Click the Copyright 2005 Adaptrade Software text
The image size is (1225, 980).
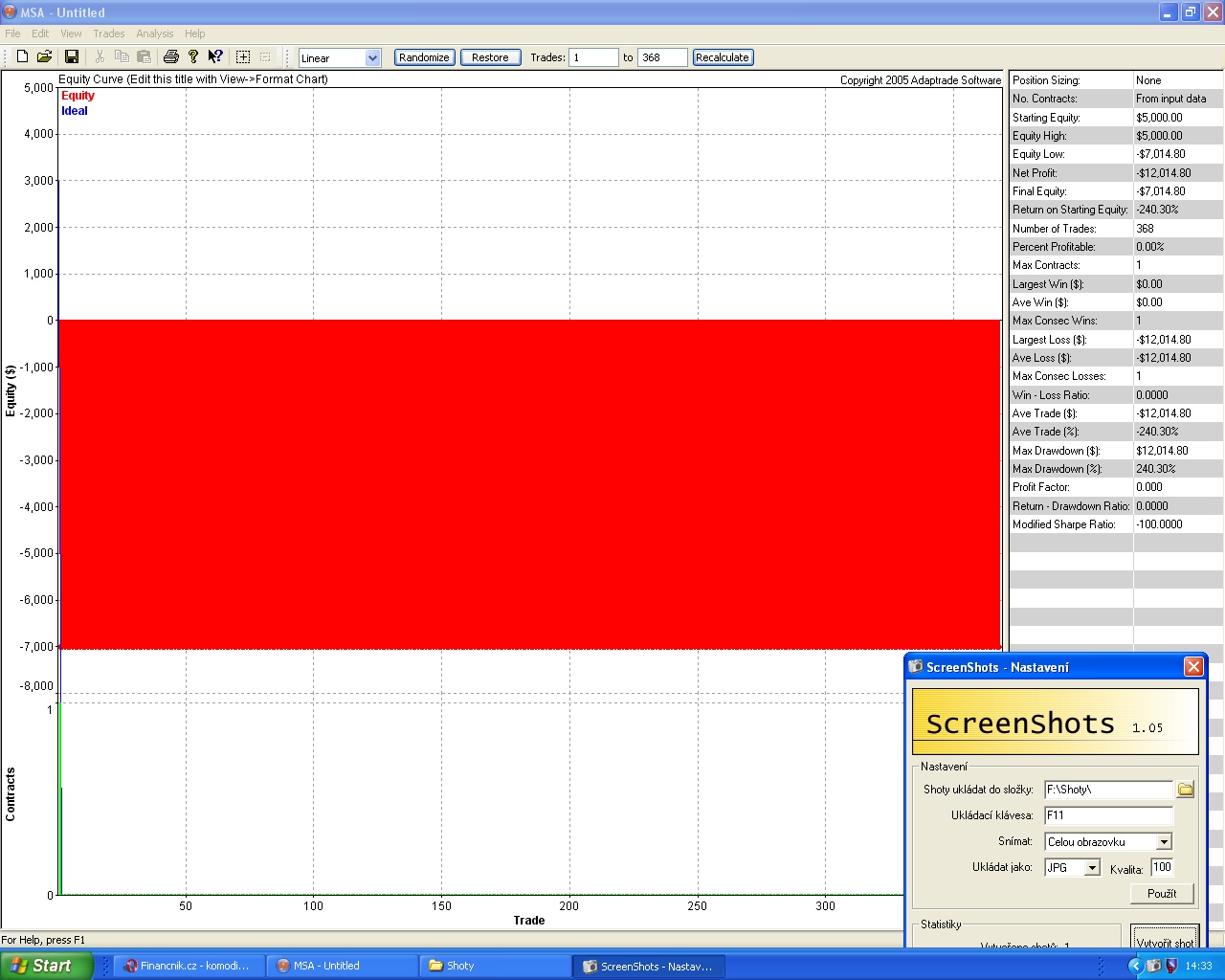[921, 80]
